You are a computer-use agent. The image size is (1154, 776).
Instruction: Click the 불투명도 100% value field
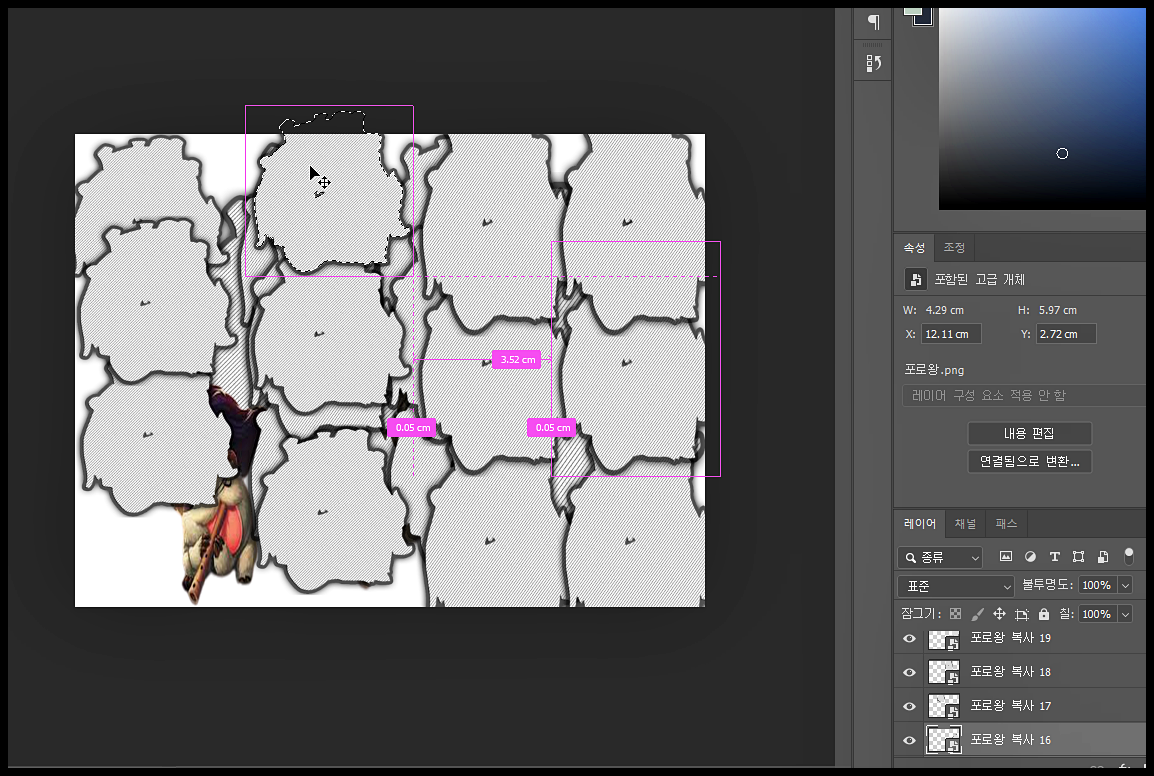tap(1097, 585)
